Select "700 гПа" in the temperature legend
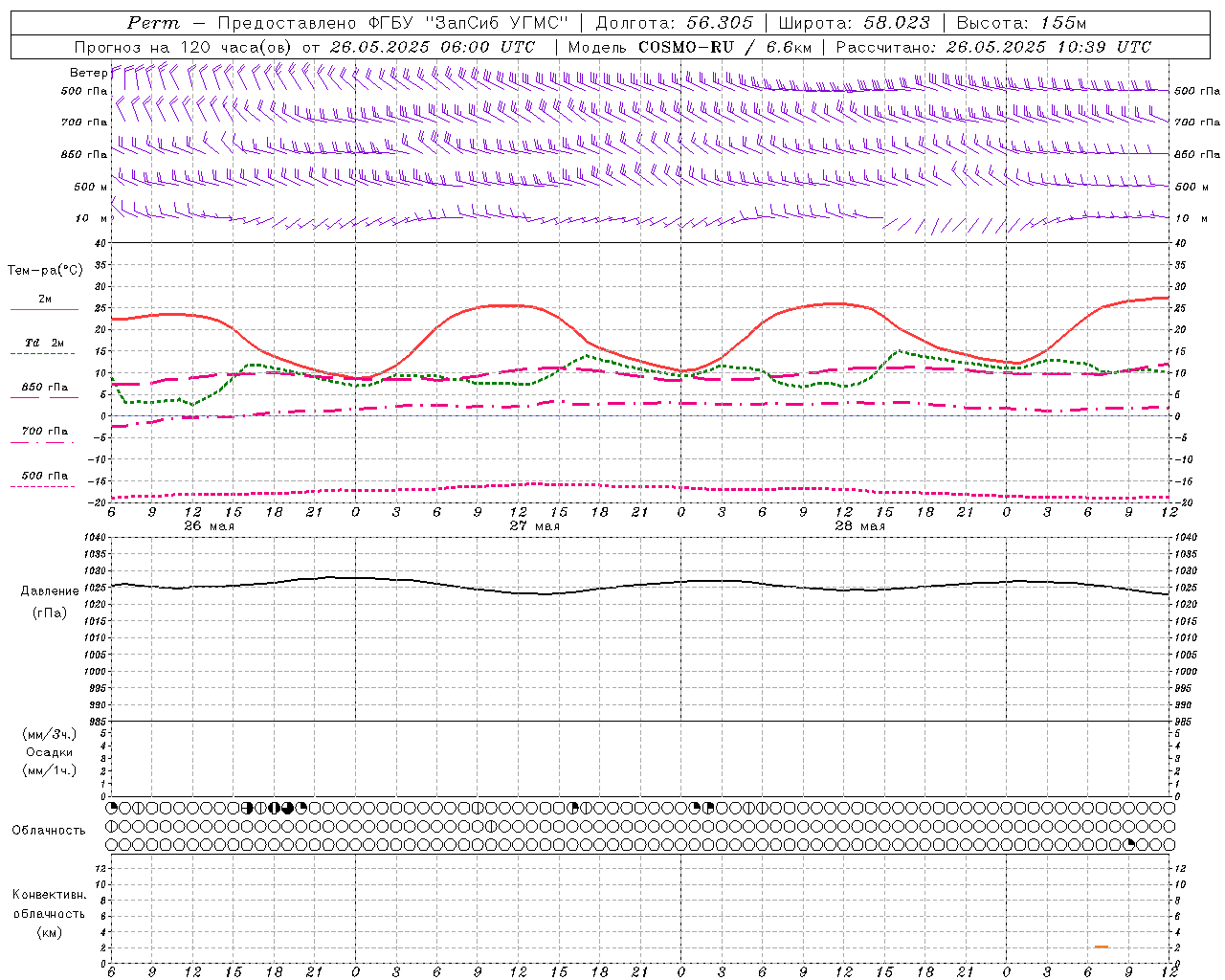Viewport: 1225px width, 980px height. pyautogui.click(x=45, y=431)
